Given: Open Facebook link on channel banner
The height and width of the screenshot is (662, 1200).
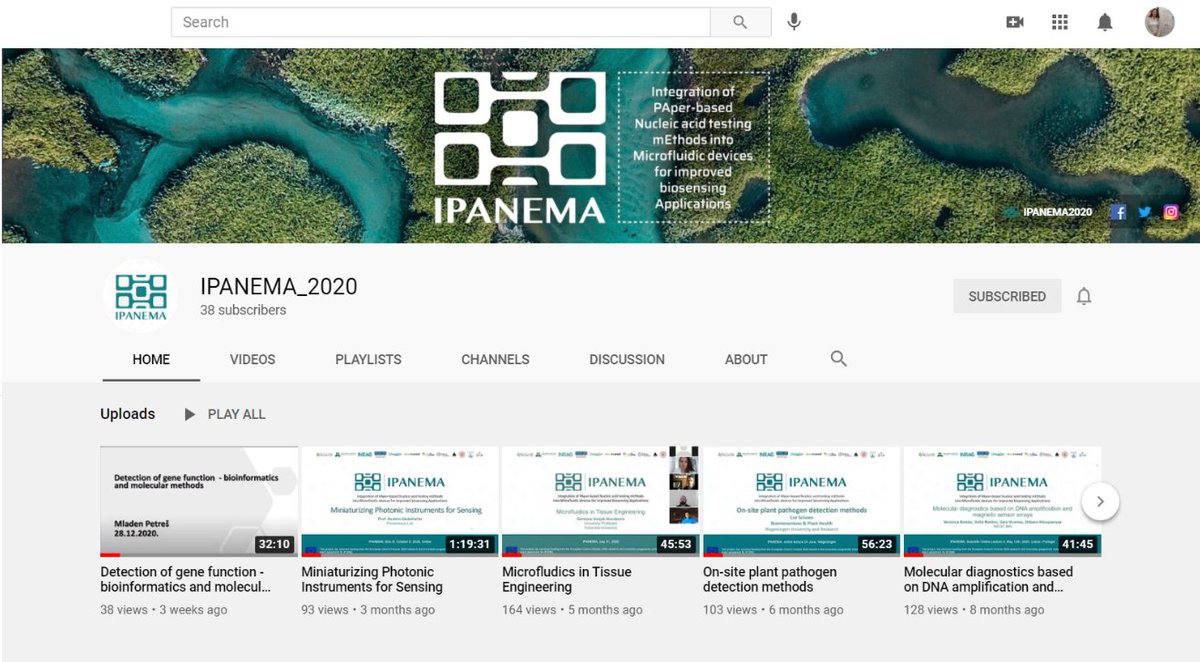Looking at the screenshot, I should click(x=1119, y=212).
